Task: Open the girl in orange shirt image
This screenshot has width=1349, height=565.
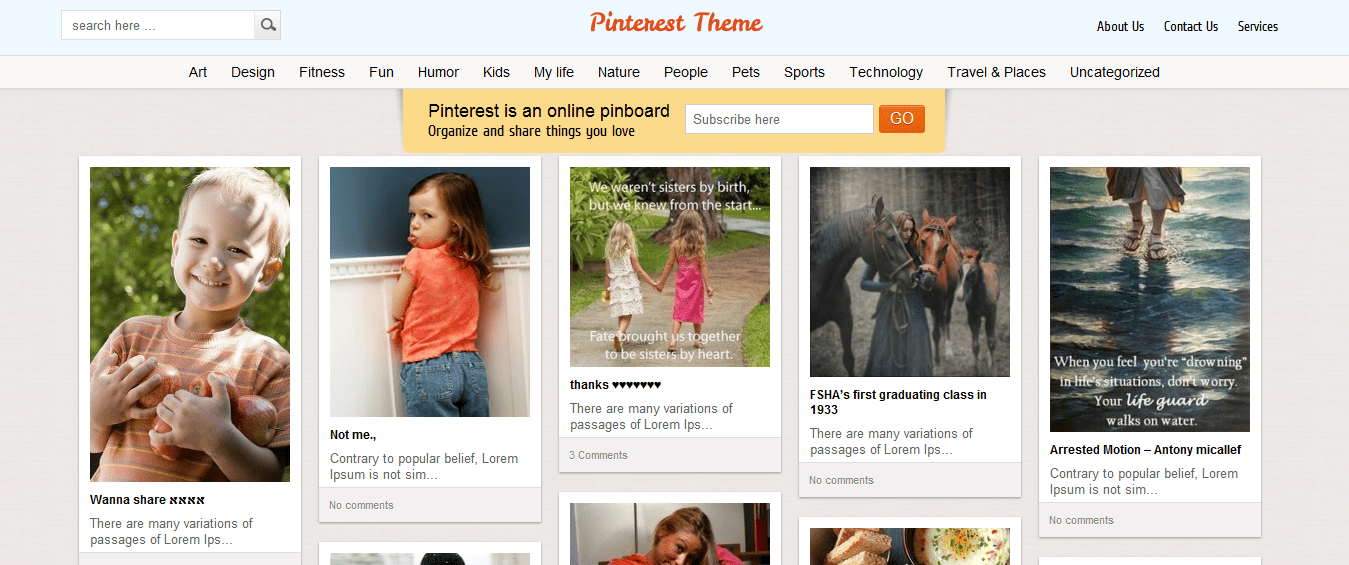Action: (430, 292)
